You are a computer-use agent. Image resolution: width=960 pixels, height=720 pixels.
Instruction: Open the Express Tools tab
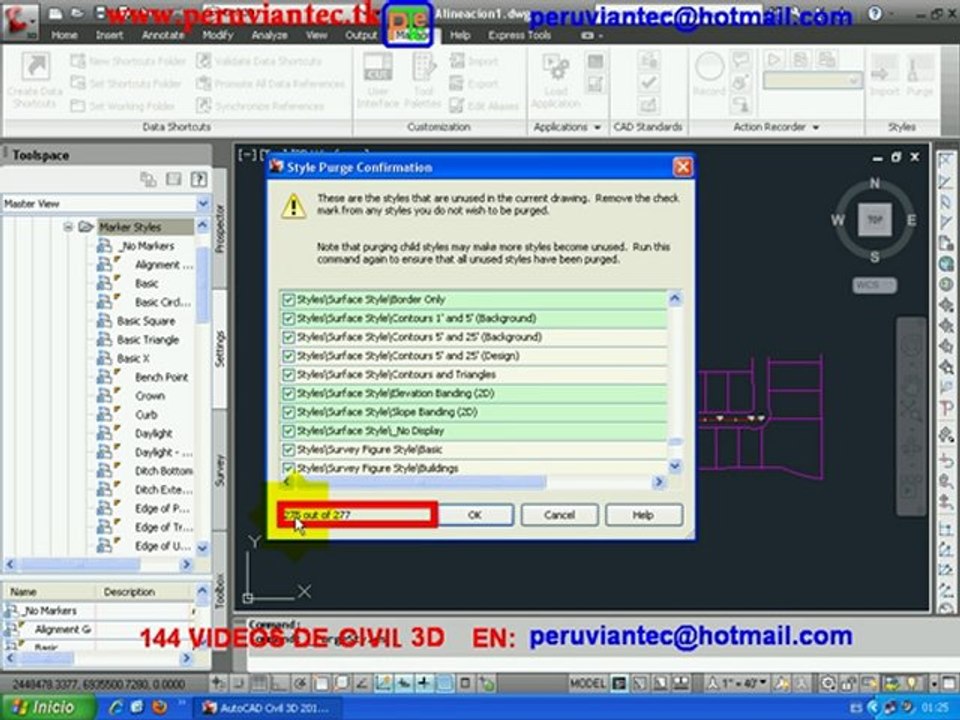519,35
